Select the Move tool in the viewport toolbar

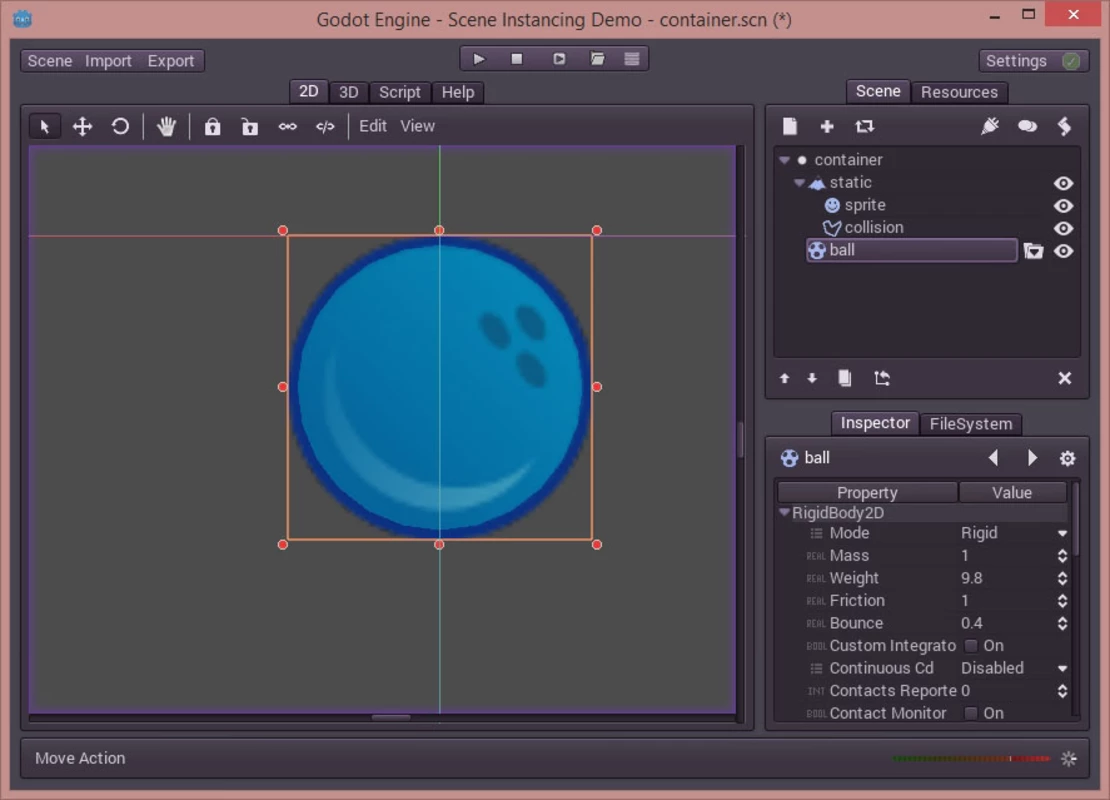click(82, 126)
